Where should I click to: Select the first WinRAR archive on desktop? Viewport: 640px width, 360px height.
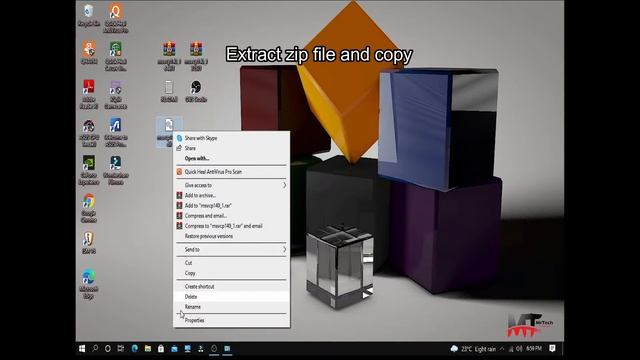point(169,56)
